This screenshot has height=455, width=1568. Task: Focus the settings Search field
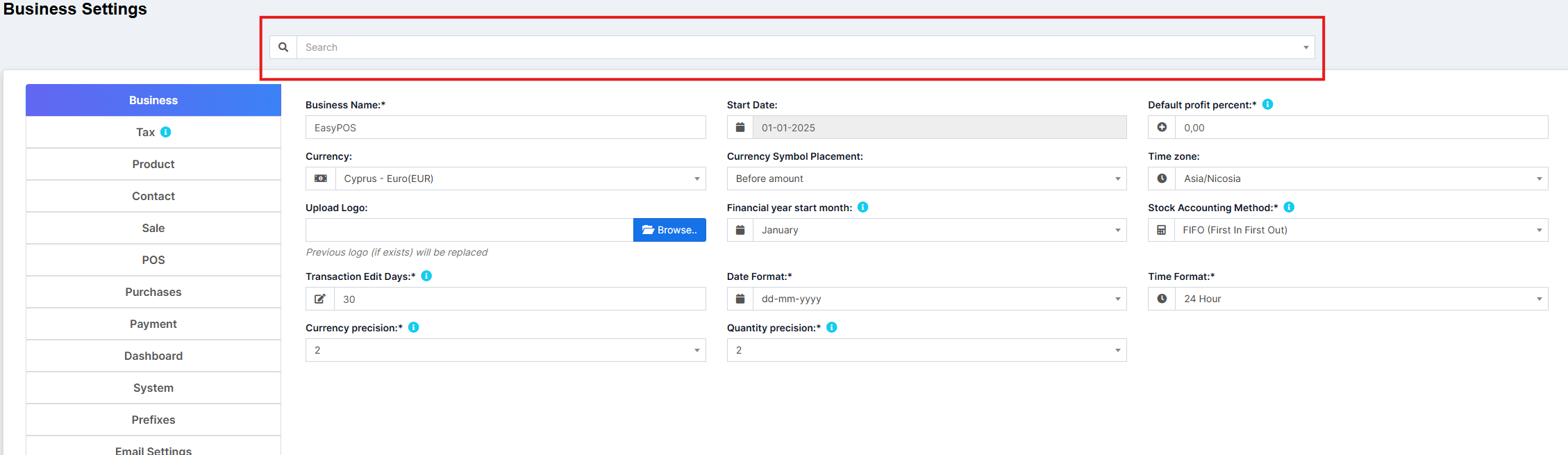[799, 47]
